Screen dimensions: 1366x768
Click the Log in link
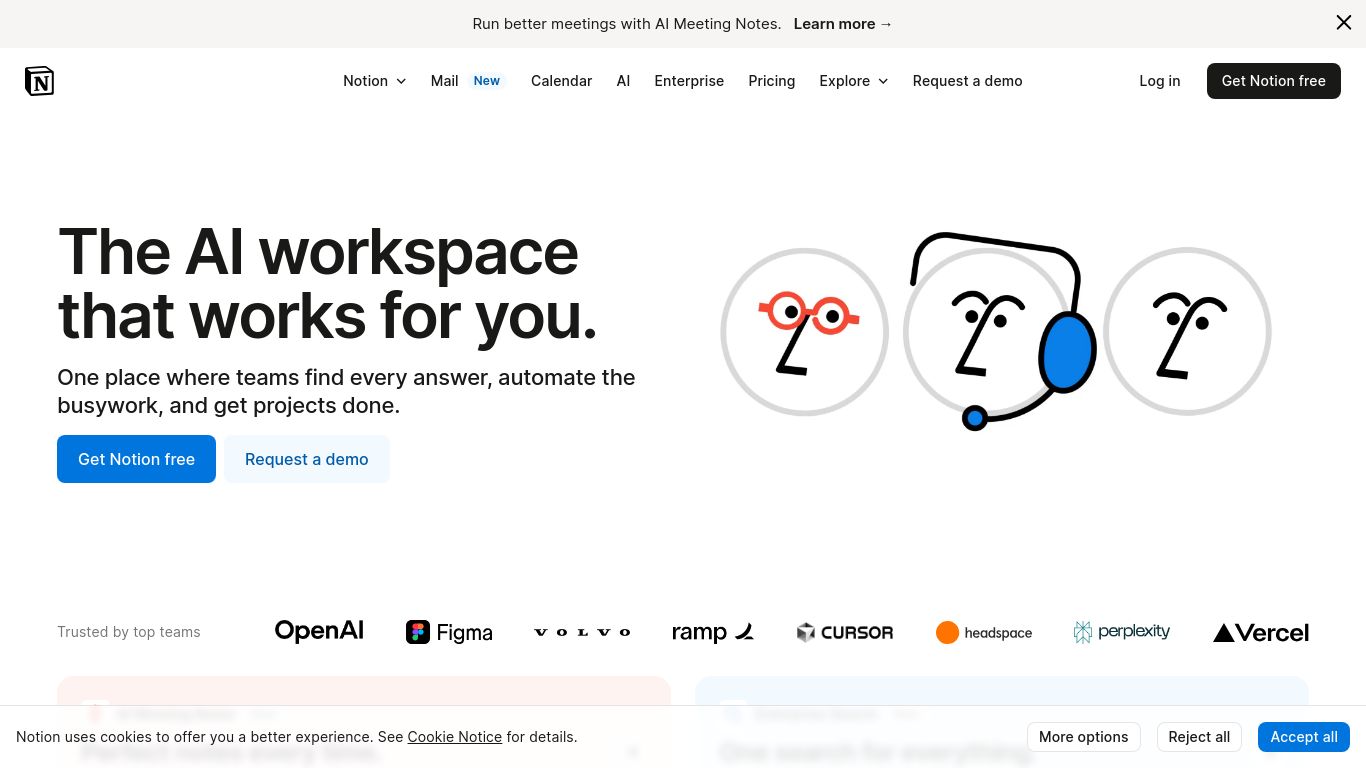point(1160,81)
